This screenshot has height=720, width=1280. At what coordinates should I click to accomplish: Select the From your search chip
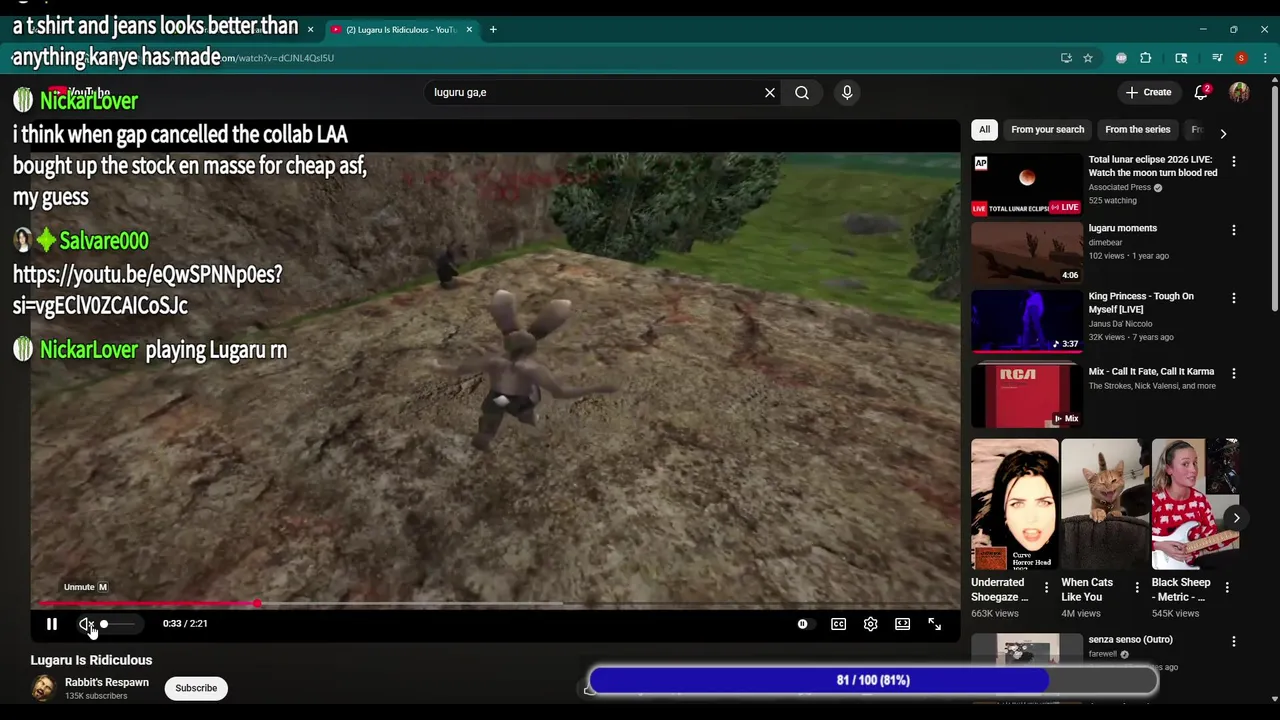1047,129
